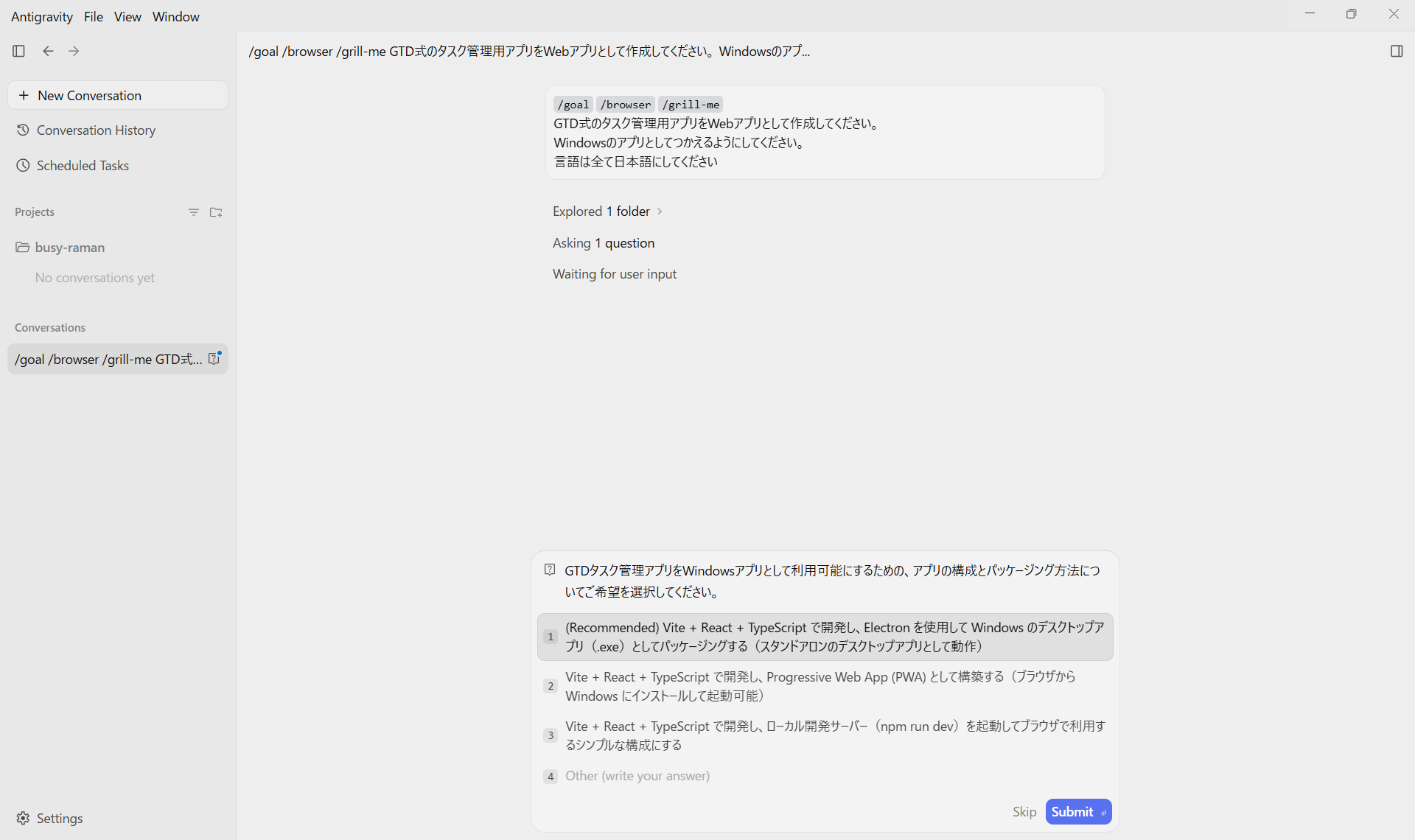Minimize the Antigravity window
The width and height of the screenshot is (1415, 840).
pos(1310,13)
